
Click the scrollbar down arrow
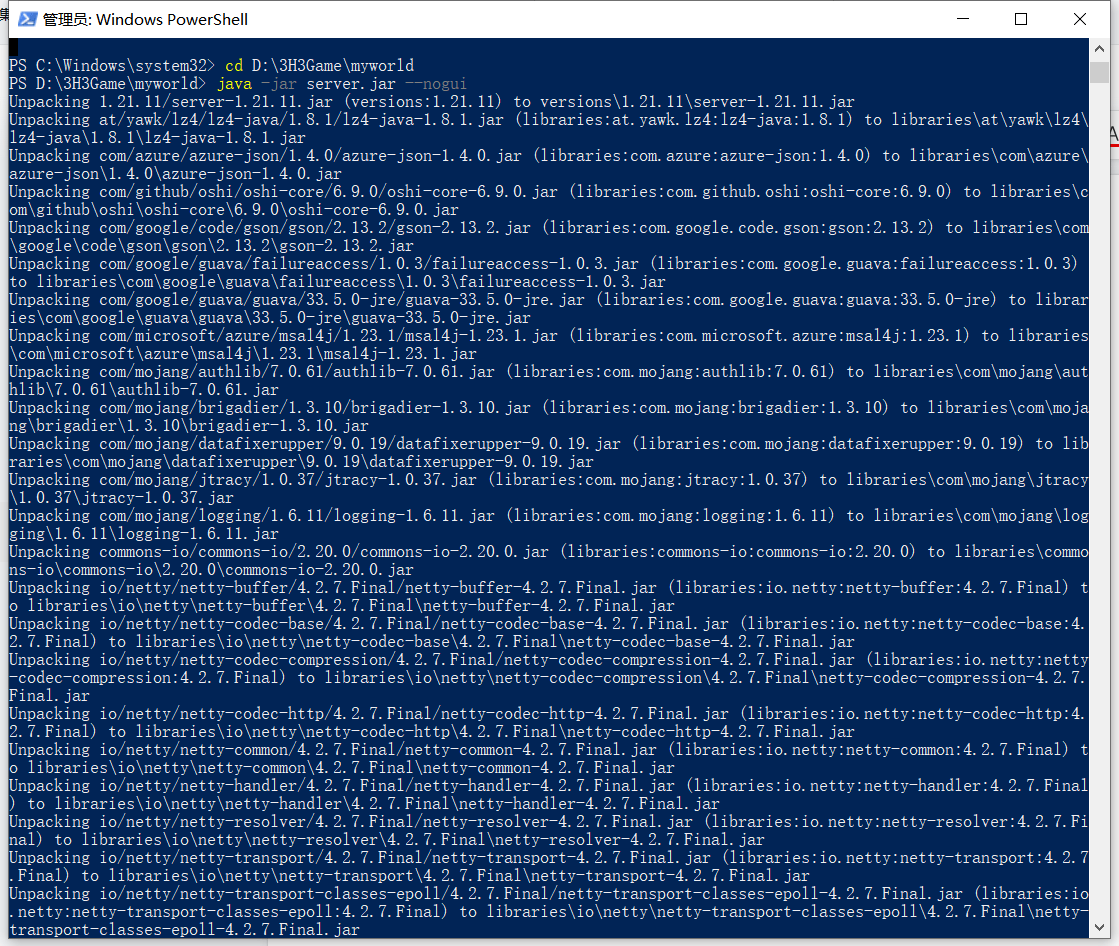pos(1099,927)
